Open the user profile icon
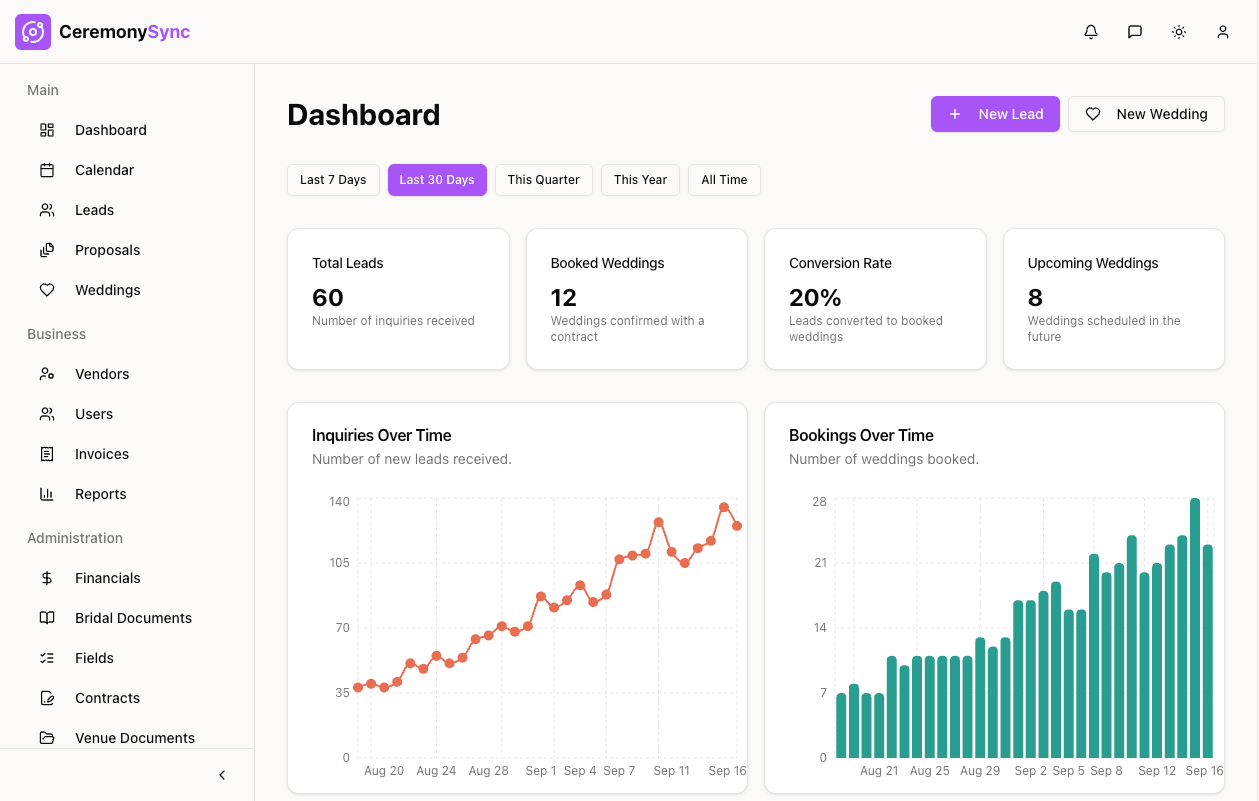The width and height of the screenshot is (1259, 801). [x=1222, y=31]
